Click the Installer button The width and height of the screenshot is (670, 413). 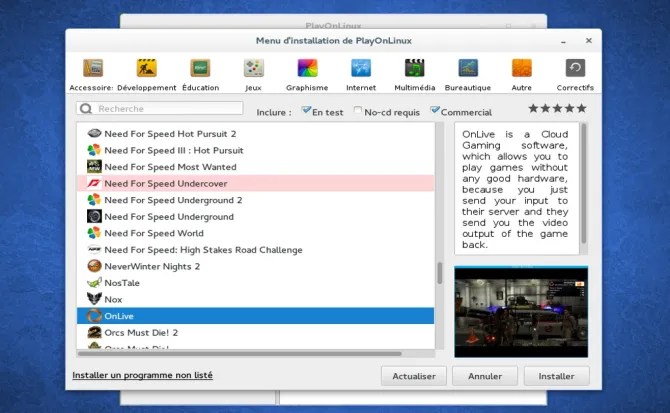556,376
